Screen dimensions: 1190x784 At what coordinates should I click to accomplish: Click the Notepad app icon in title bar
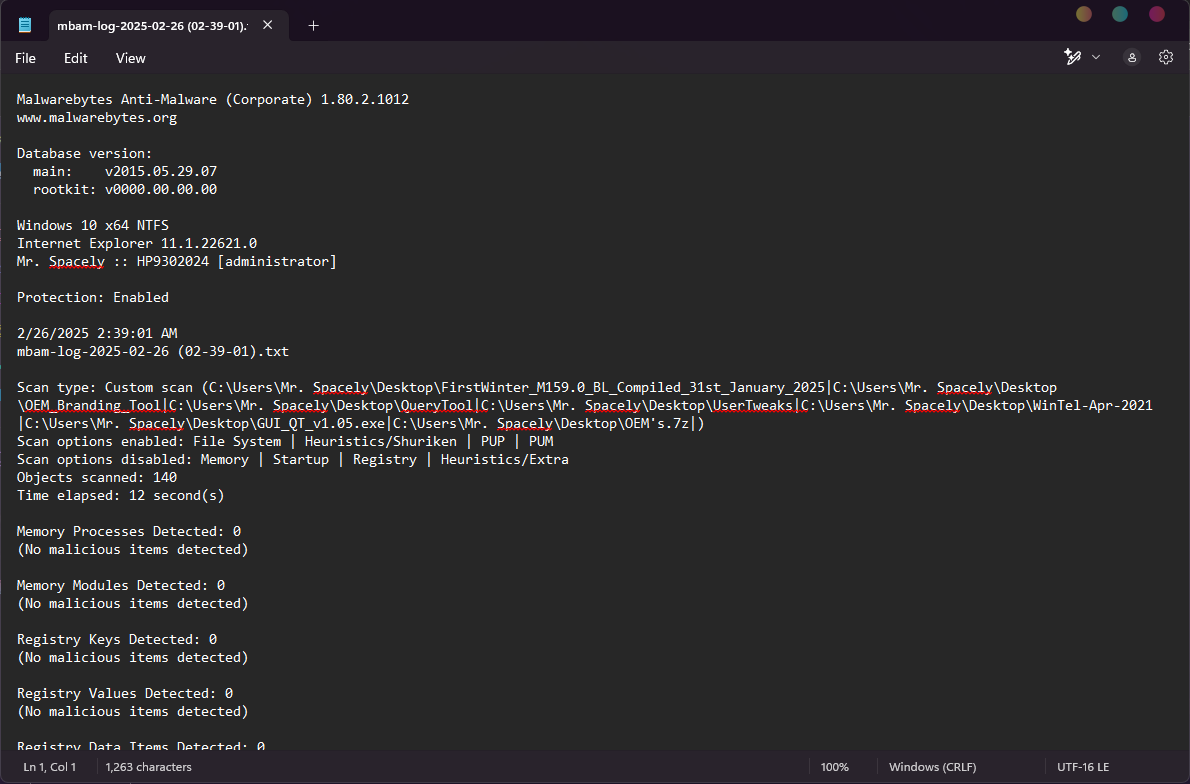(25, 25)
